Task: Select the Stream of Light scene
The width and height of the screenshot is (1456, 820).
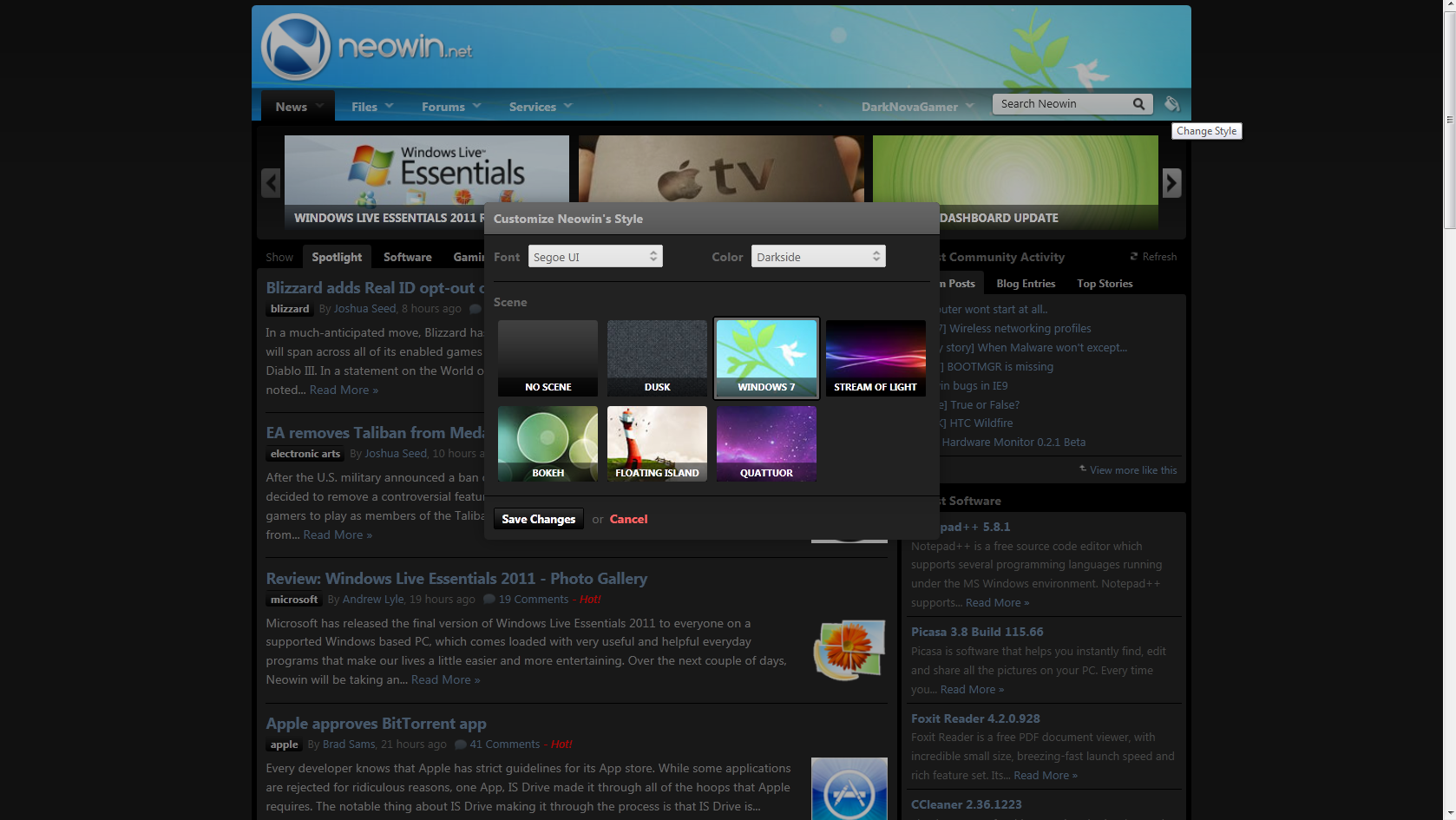Action: point(875,358)
